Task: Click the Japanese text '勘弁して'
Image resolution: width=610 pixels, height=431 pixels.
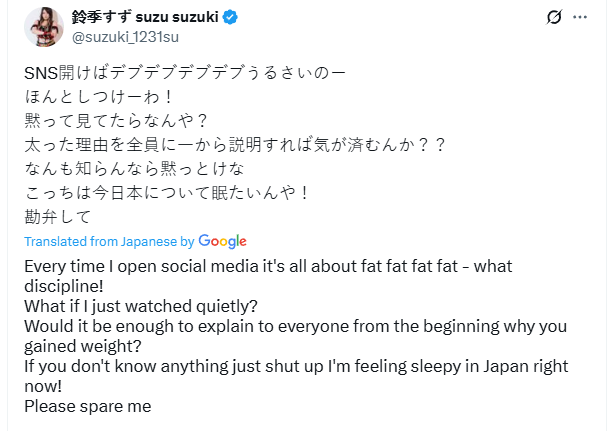Action: click(57, 216)
